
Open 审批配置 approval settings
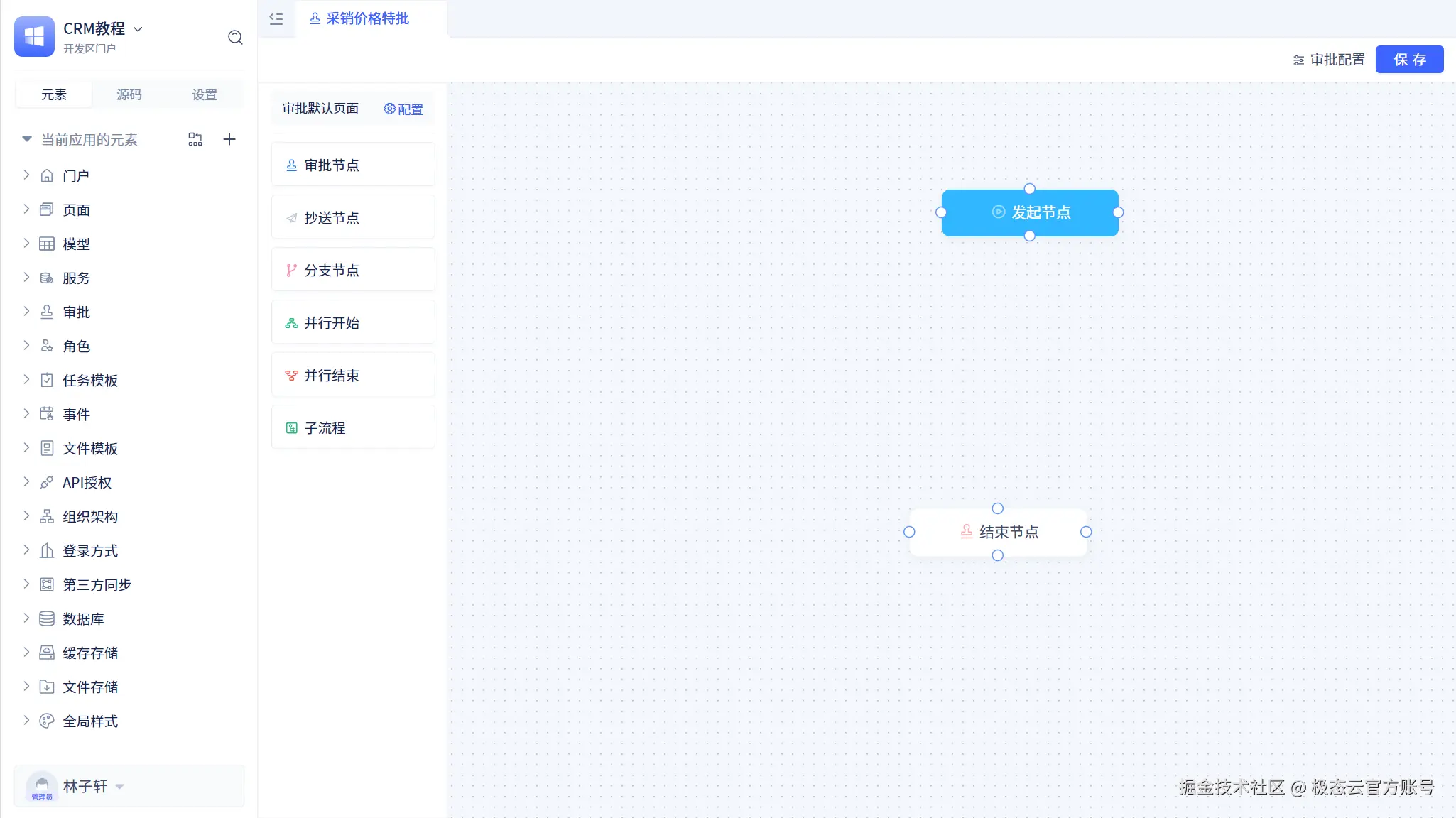point(1329,60)
